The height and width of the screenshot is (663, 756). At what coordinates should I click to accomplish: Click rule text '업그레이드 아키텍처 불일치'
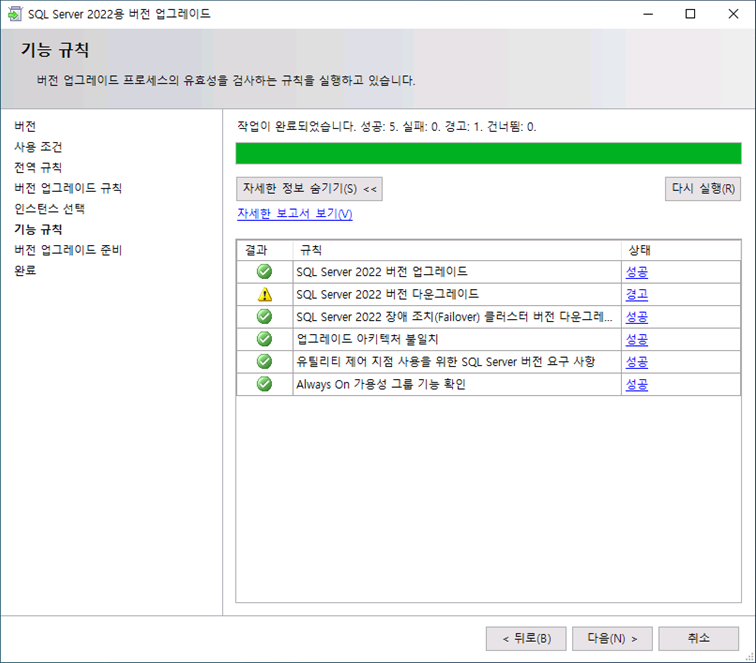pos(367,339)
